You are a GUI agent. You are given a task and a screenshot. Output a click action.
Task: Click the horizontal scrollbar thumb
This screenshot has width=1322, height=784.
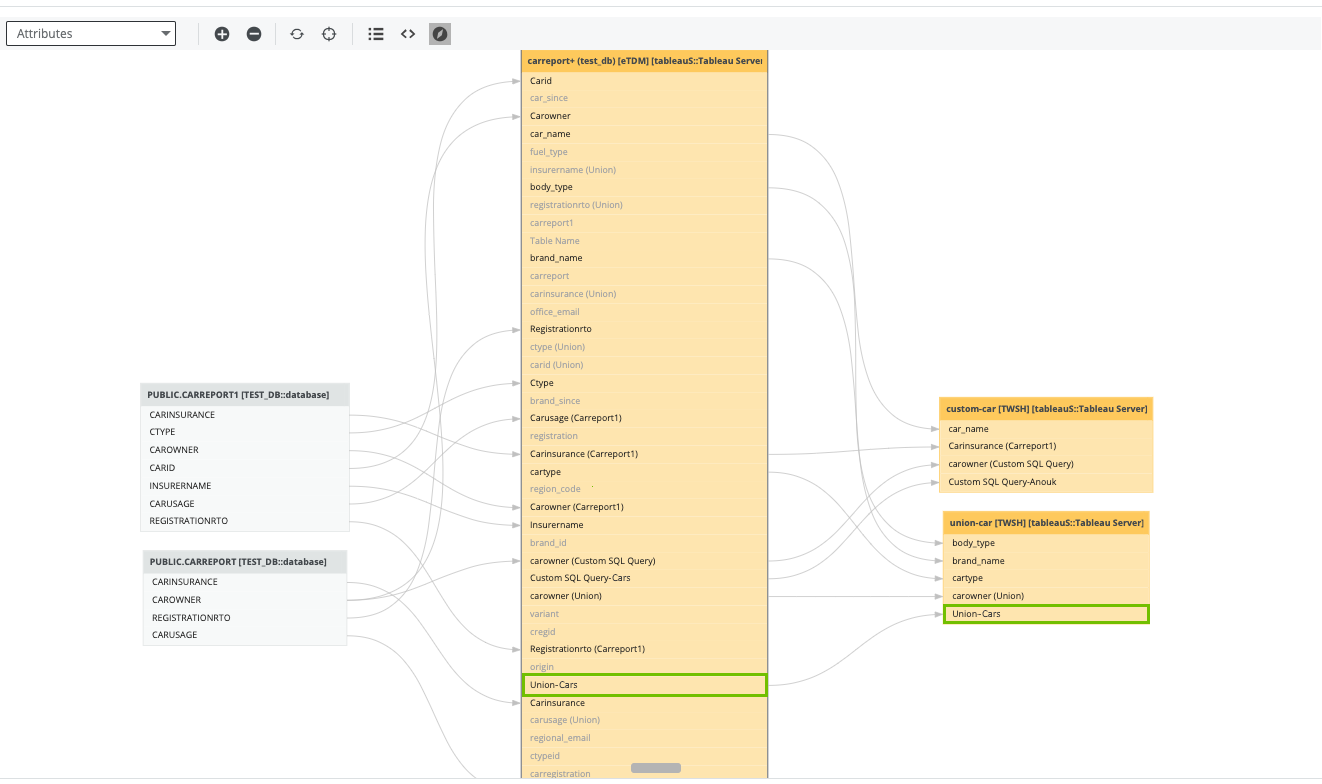[656, 768]
